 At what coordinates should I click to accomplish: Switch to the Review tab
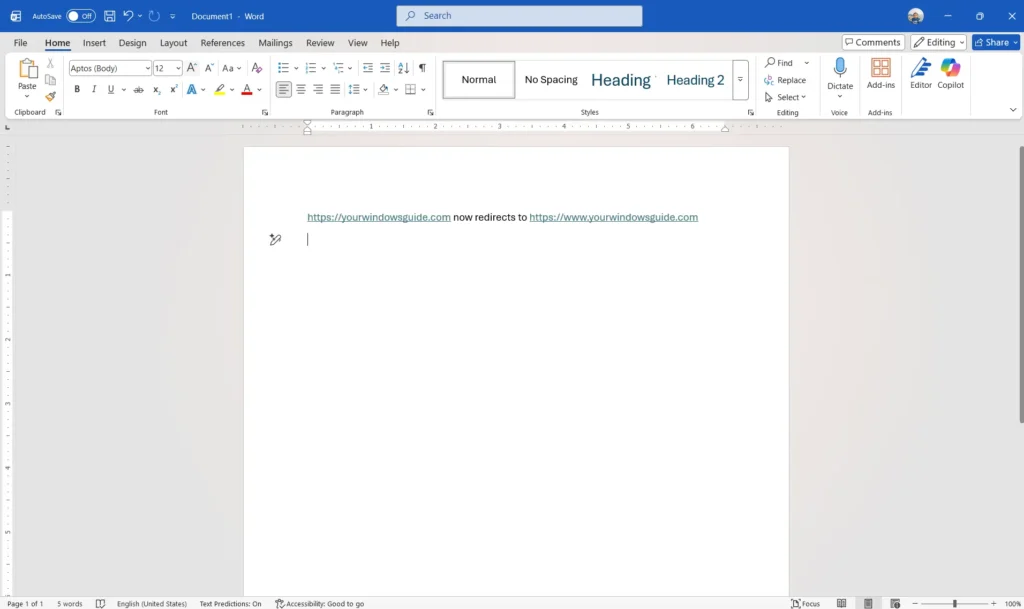coord(320,42)
